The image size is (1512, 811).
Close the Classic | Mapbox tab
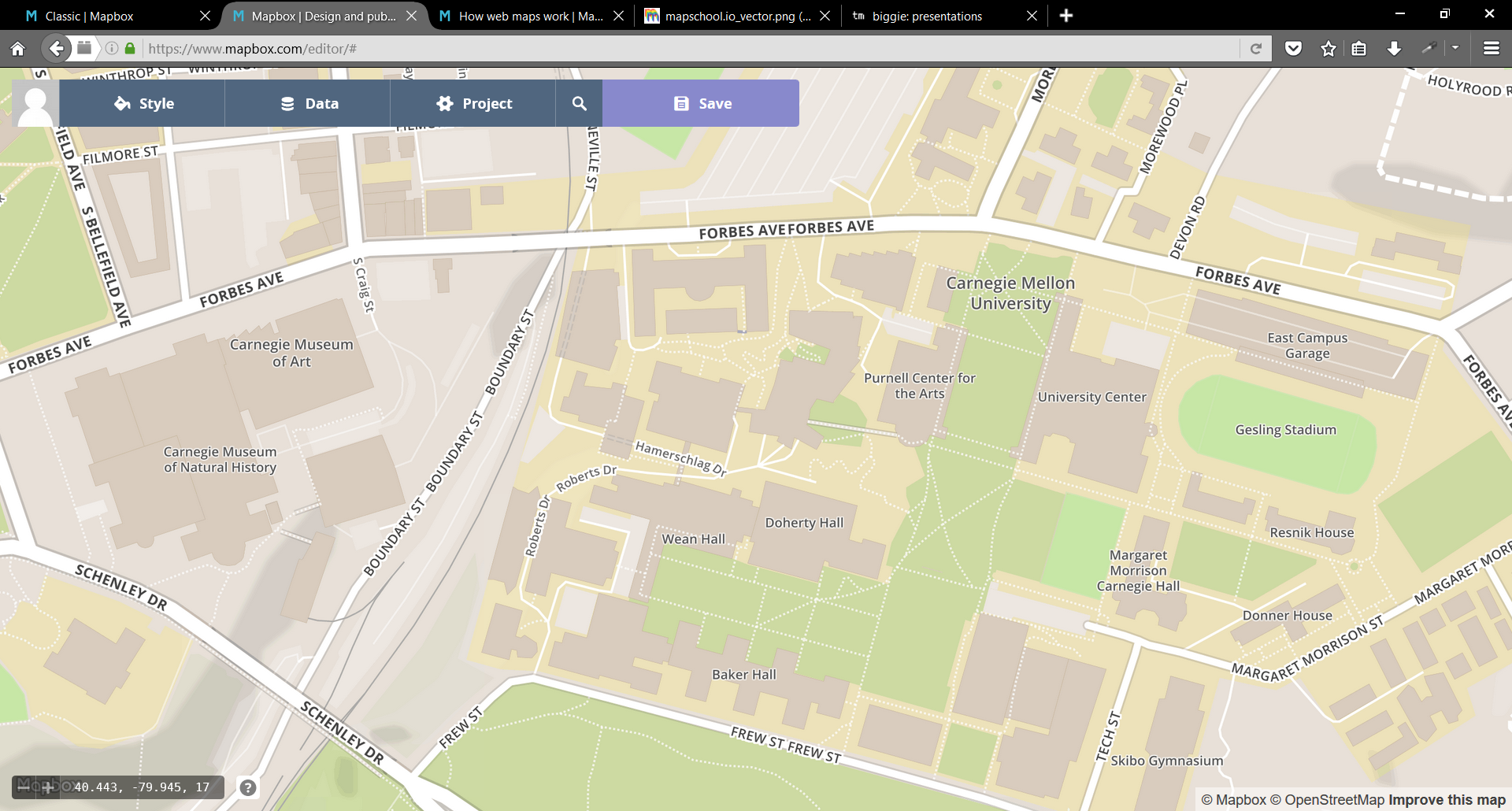(205, 16)
